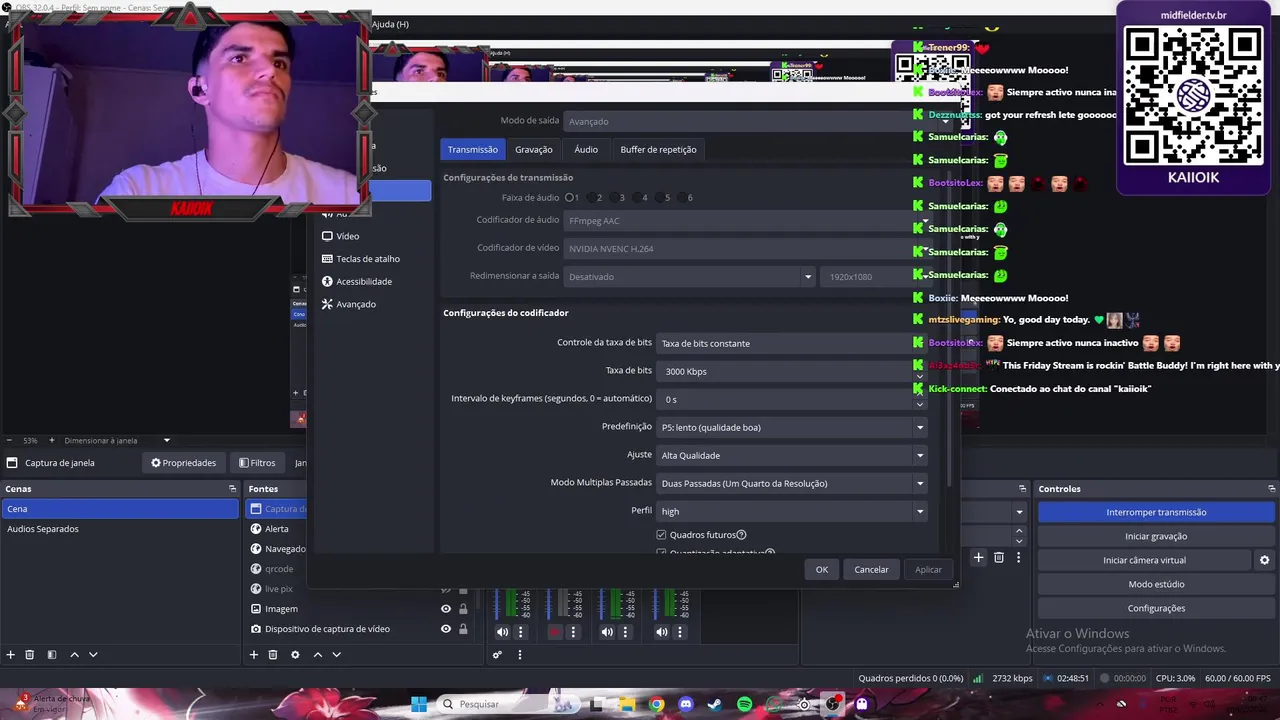Unmute the red muted audio channel
Image resolution: width=1280 pixels, height=720 pixels.
[555, 632]
